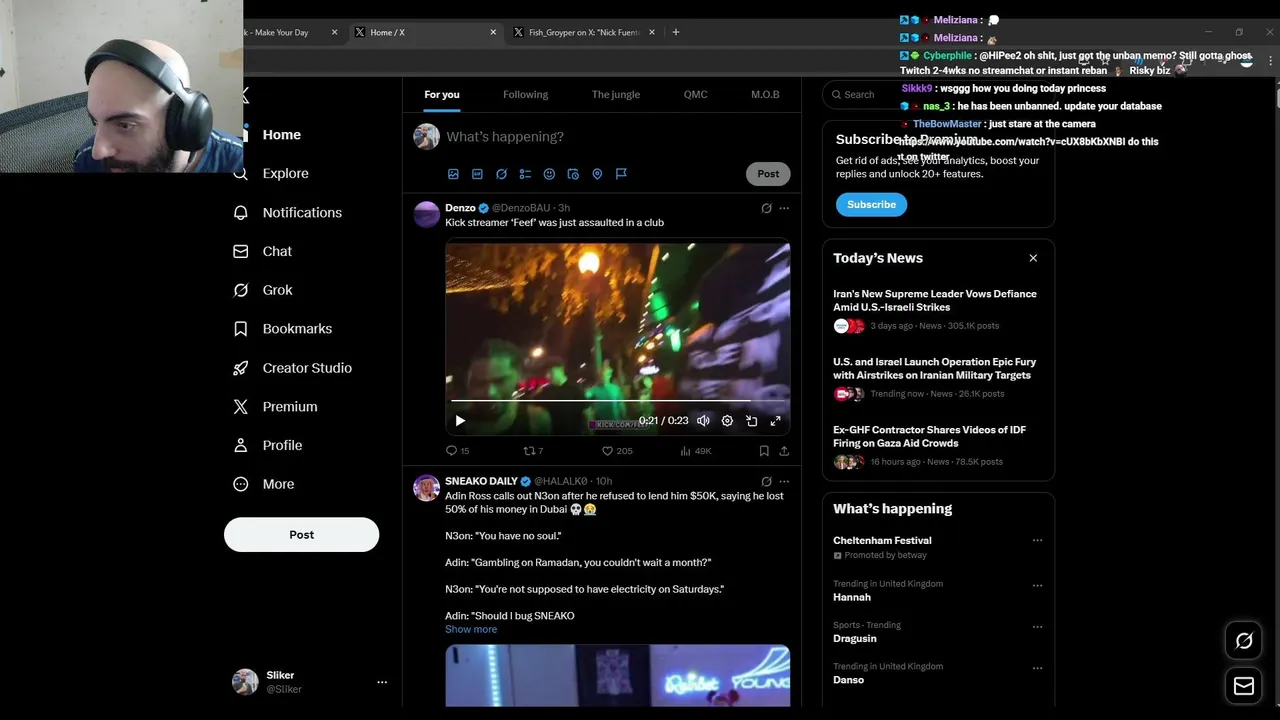
Task: Switch to the Following tab
Action: coord(525,94)
